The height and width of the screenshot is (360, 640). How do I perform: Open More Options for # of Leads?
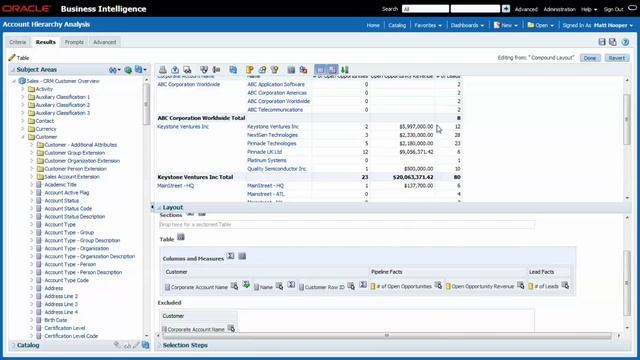[565, 285]
